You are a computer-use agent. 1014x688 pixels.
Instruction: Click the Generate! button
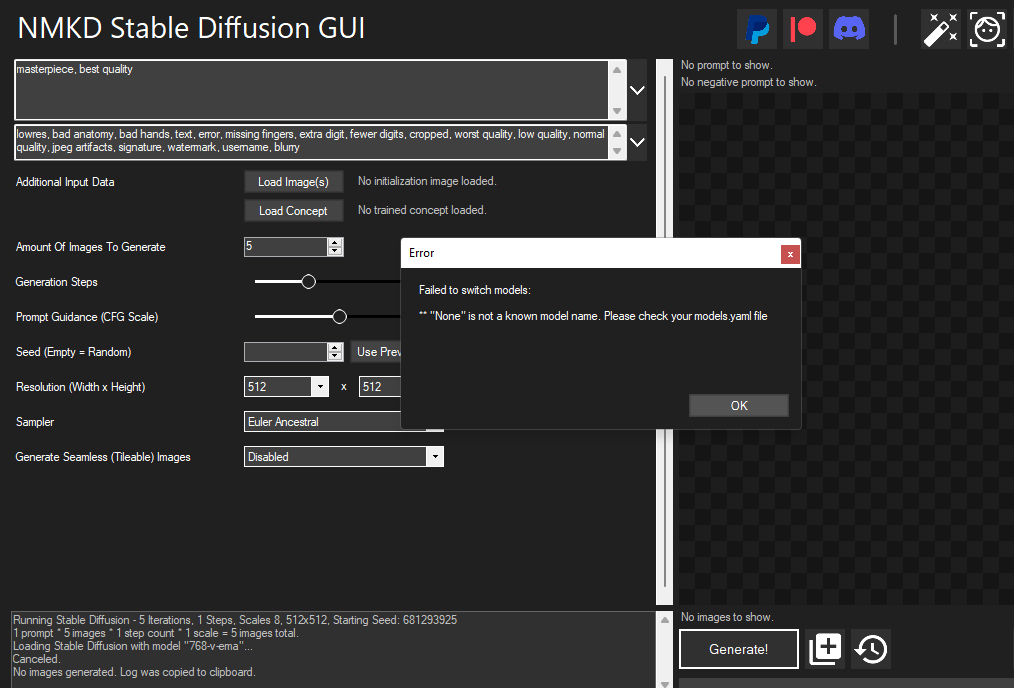[x=738, y=649]
